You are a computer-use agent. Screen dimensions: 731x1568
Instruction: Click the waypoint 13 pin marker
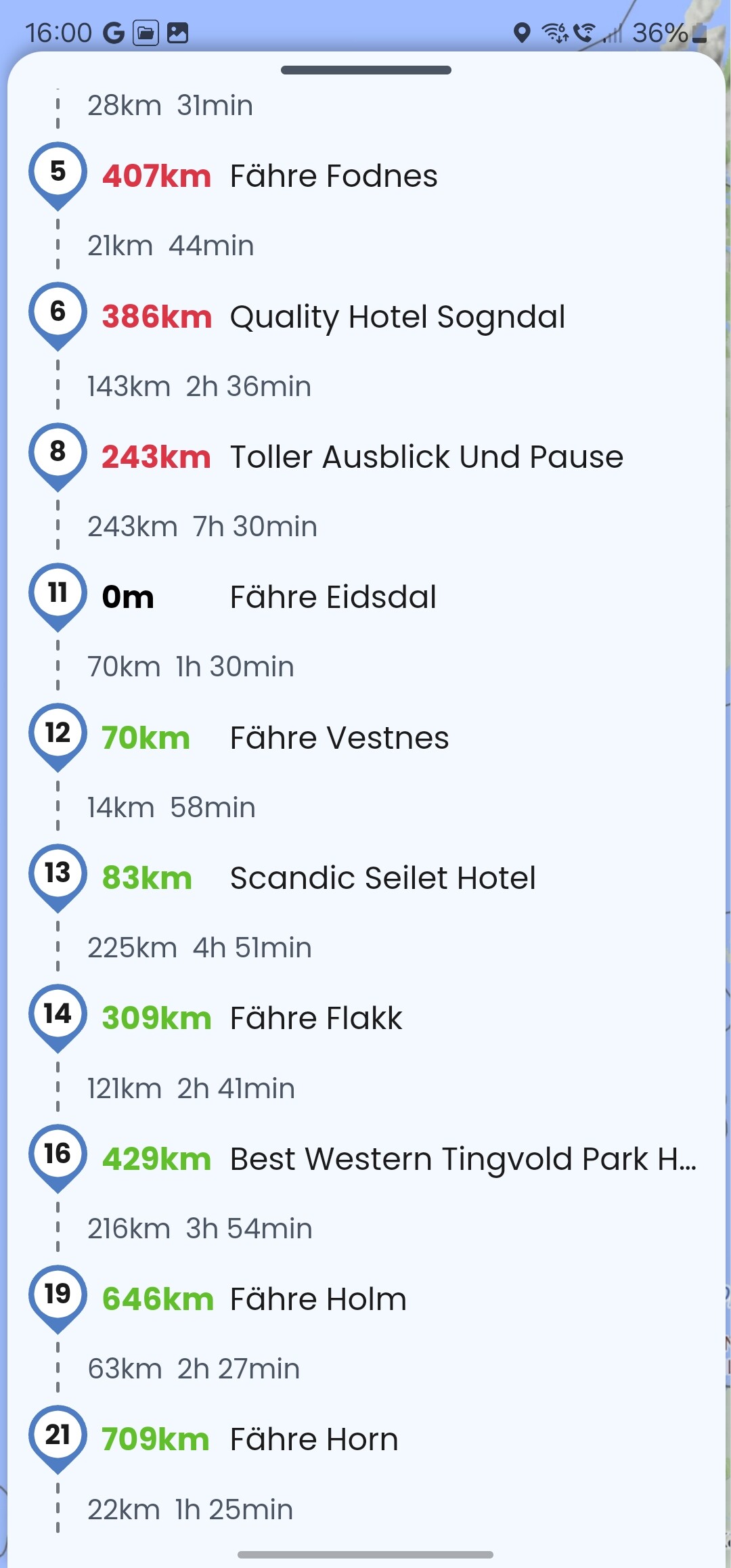click(x=58, y=875)
